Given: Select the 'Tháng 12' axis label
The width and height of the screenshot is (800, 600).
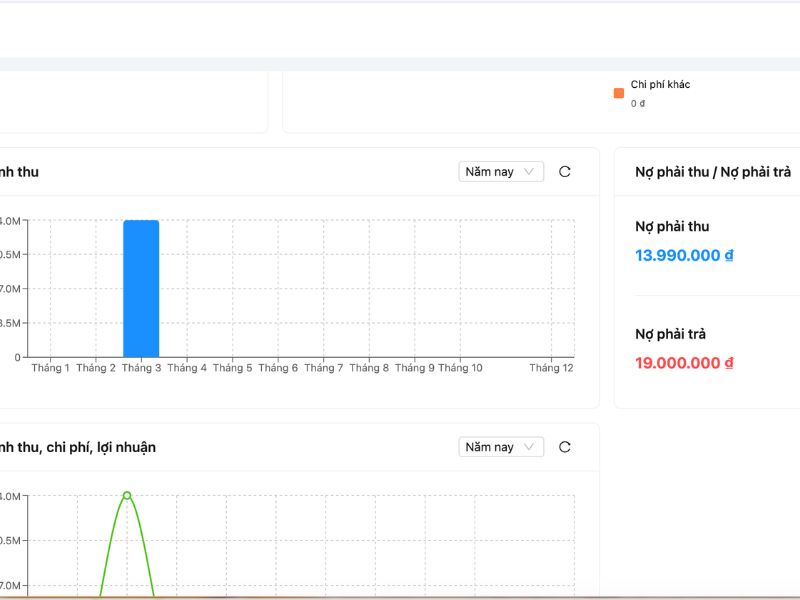Looking at the screenshot, I should coord(551,368).
